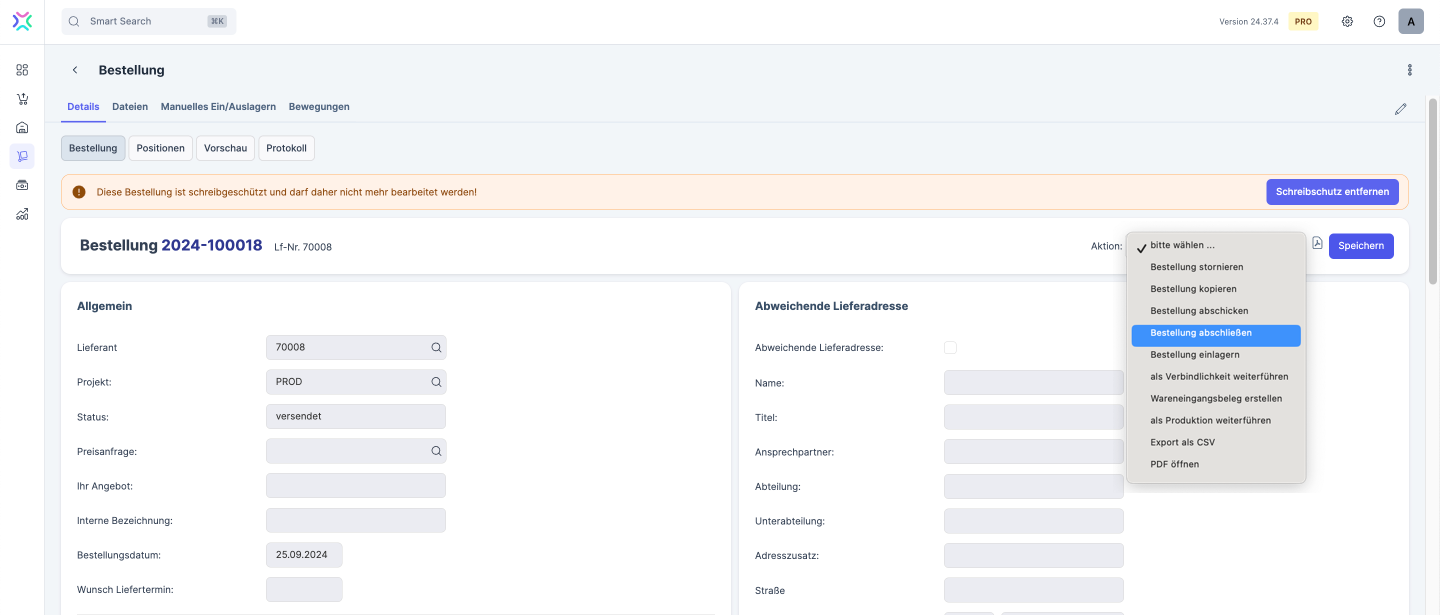Click the highlighted hand-truck purchasing sidebar icon

pos(22,156)
